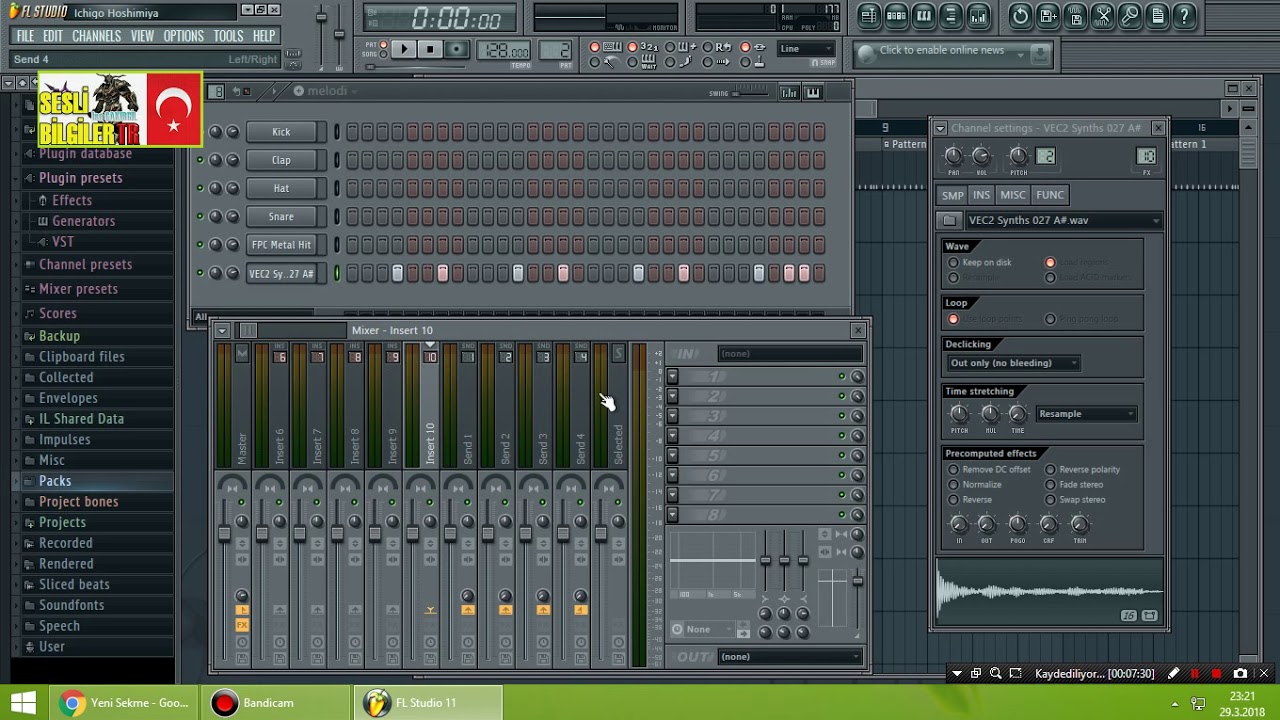1280x720 pixels.
Task: Click the tempo value field
Action: coord(505,50)
